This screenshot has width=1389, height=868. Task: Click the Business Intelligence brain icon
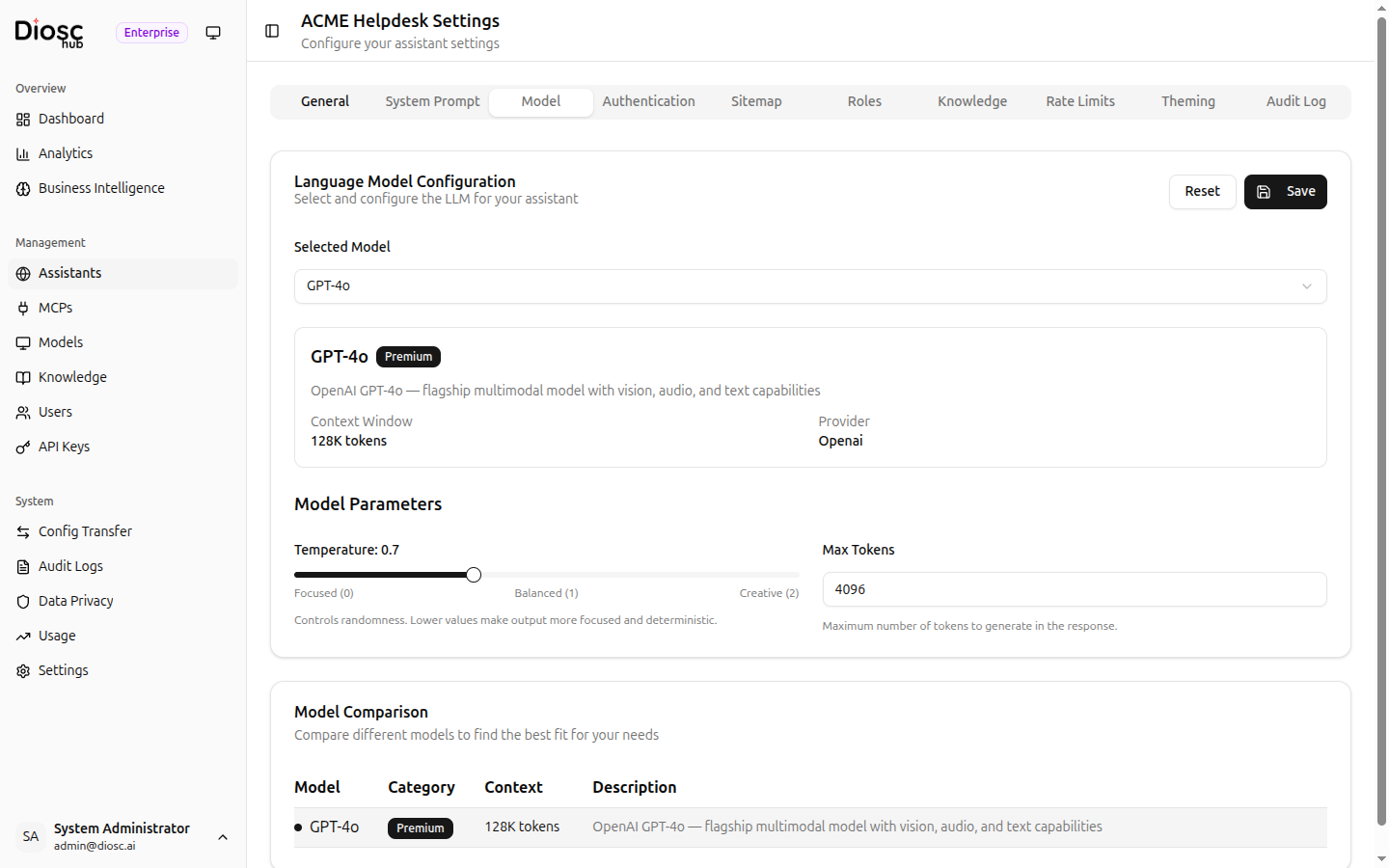[x=23, y=189]
